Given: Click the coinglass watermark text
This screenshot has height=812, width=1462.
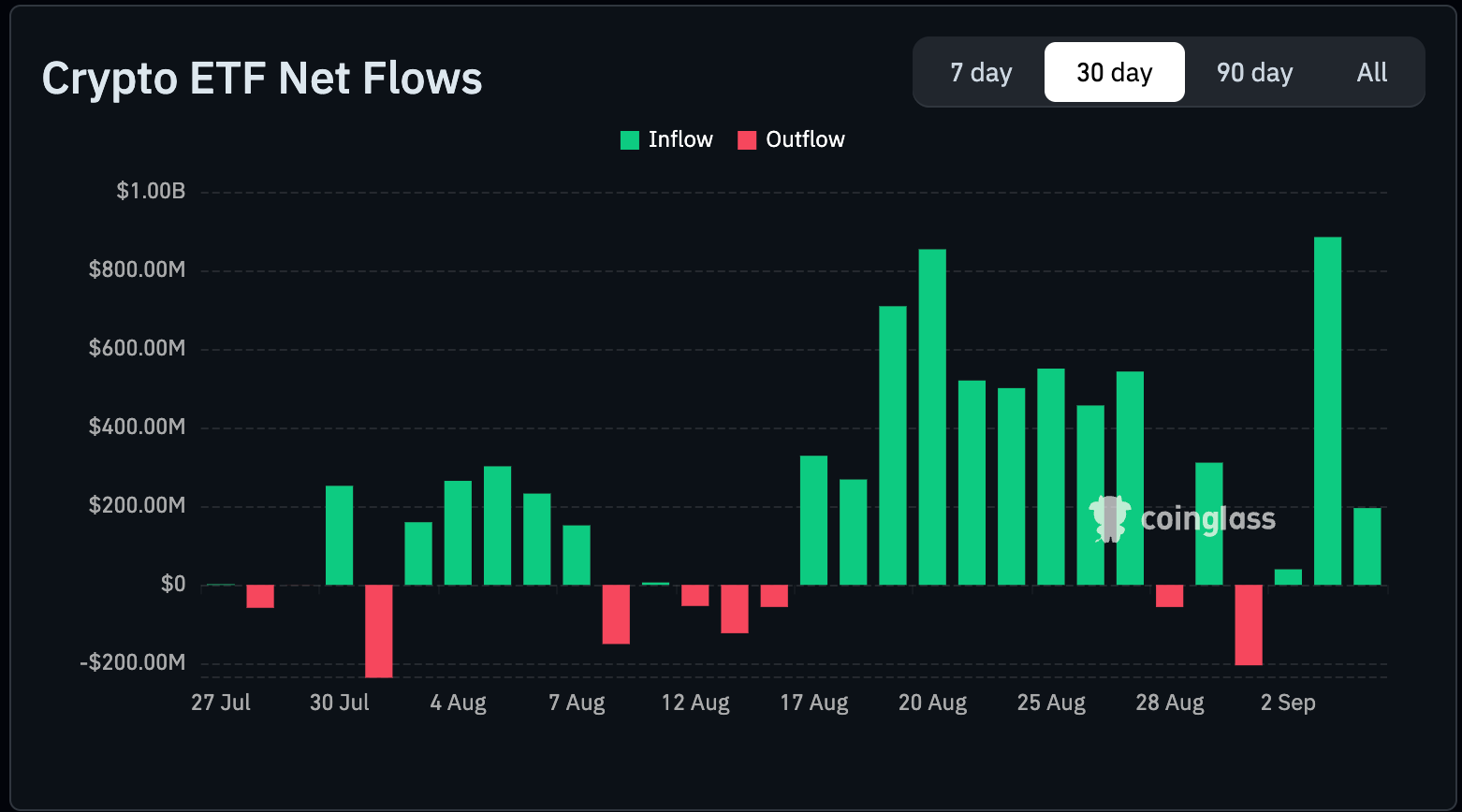Looking at the screenshot, I should (1207, 518).
